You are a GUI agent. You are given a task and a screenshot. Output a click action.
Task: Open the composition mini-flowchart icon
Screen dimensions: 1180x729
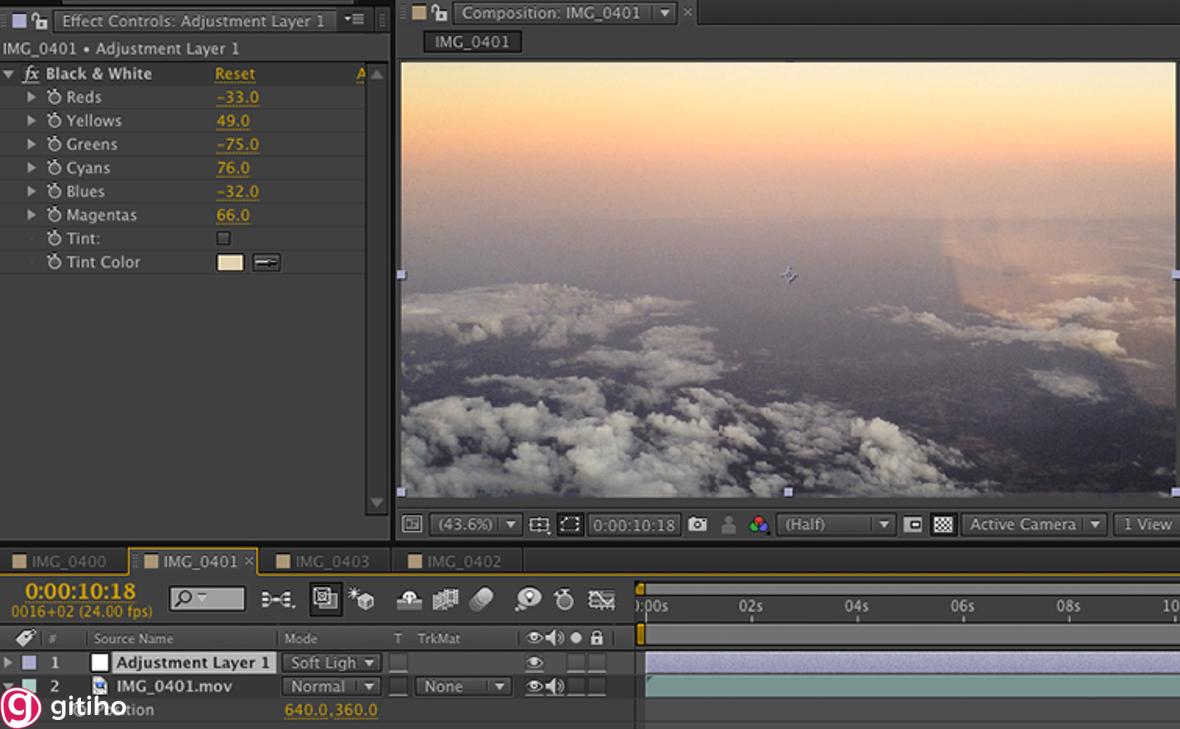277,599
